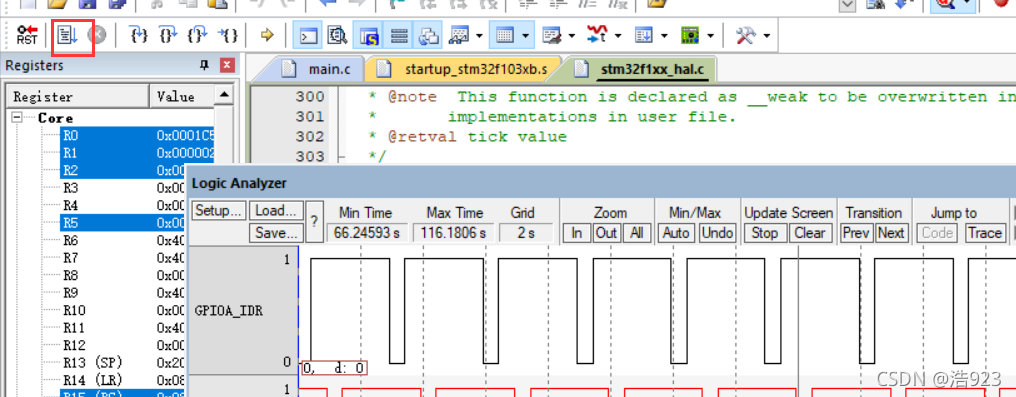Viewport: 1016px width, 397px height.
Task: Reset the CPU with the RST icon
Action: (27, 35)
